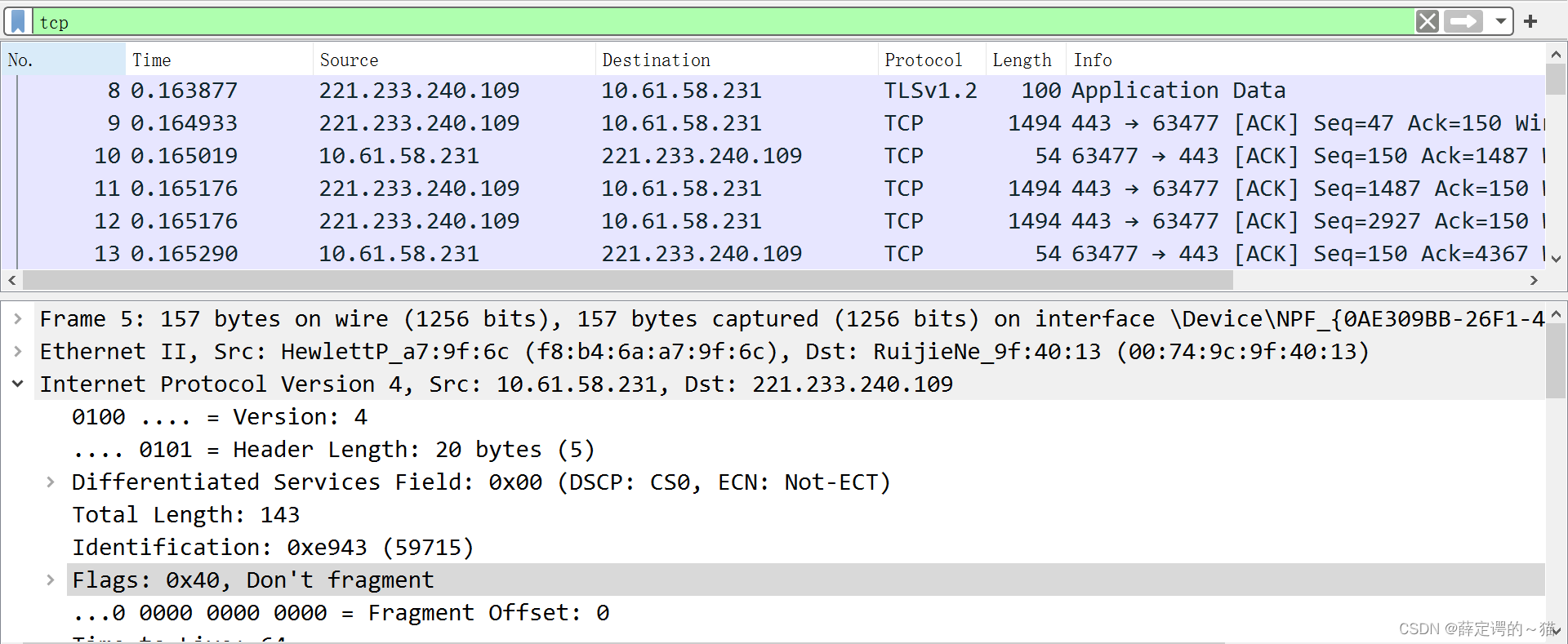Select packet 11 with Seq=1487
Viewport: 1568px width, 644px height.
pyautogui.click(x=773, y=189)
